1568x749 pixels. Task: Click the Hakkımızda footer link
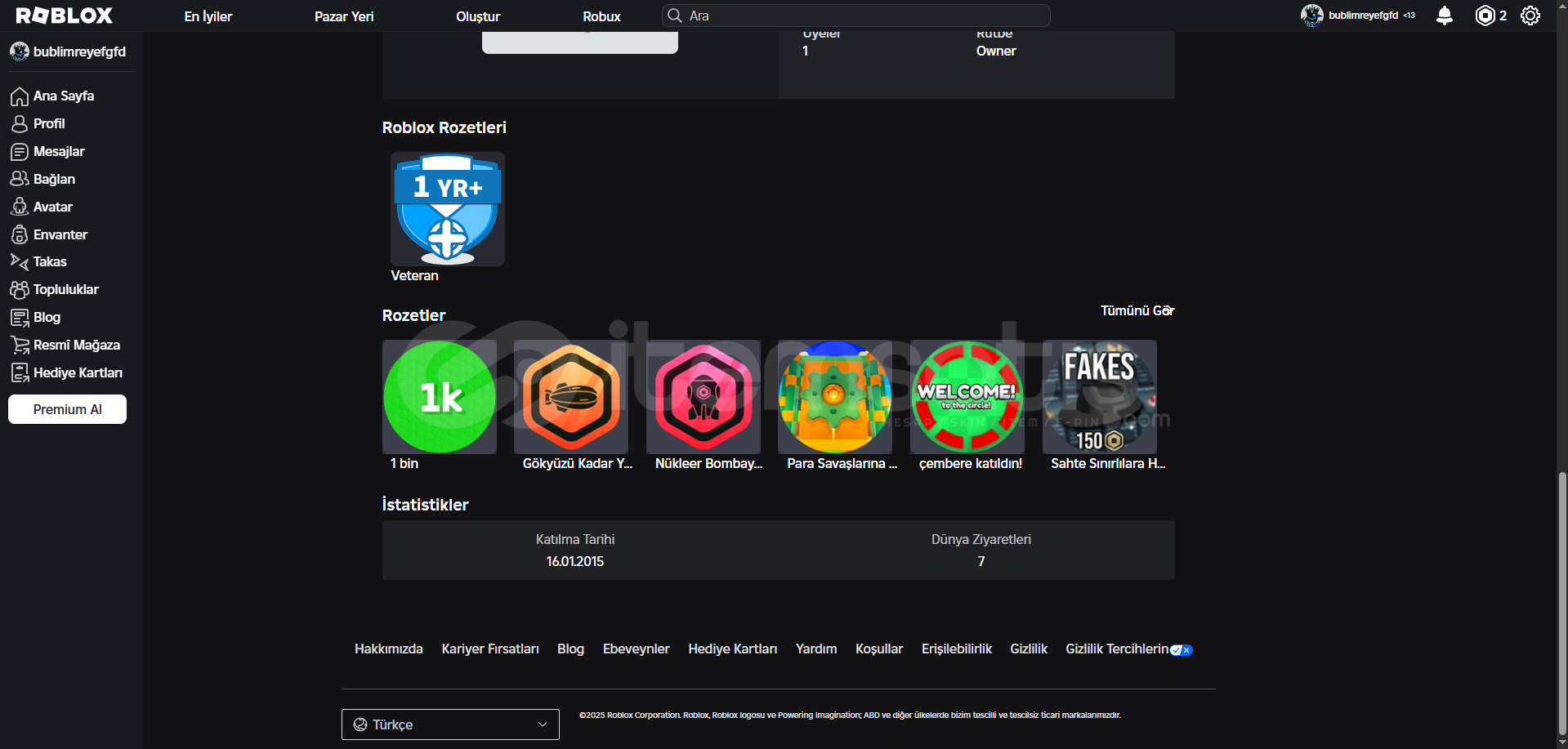pyautogui.click(x=389, y=649)
